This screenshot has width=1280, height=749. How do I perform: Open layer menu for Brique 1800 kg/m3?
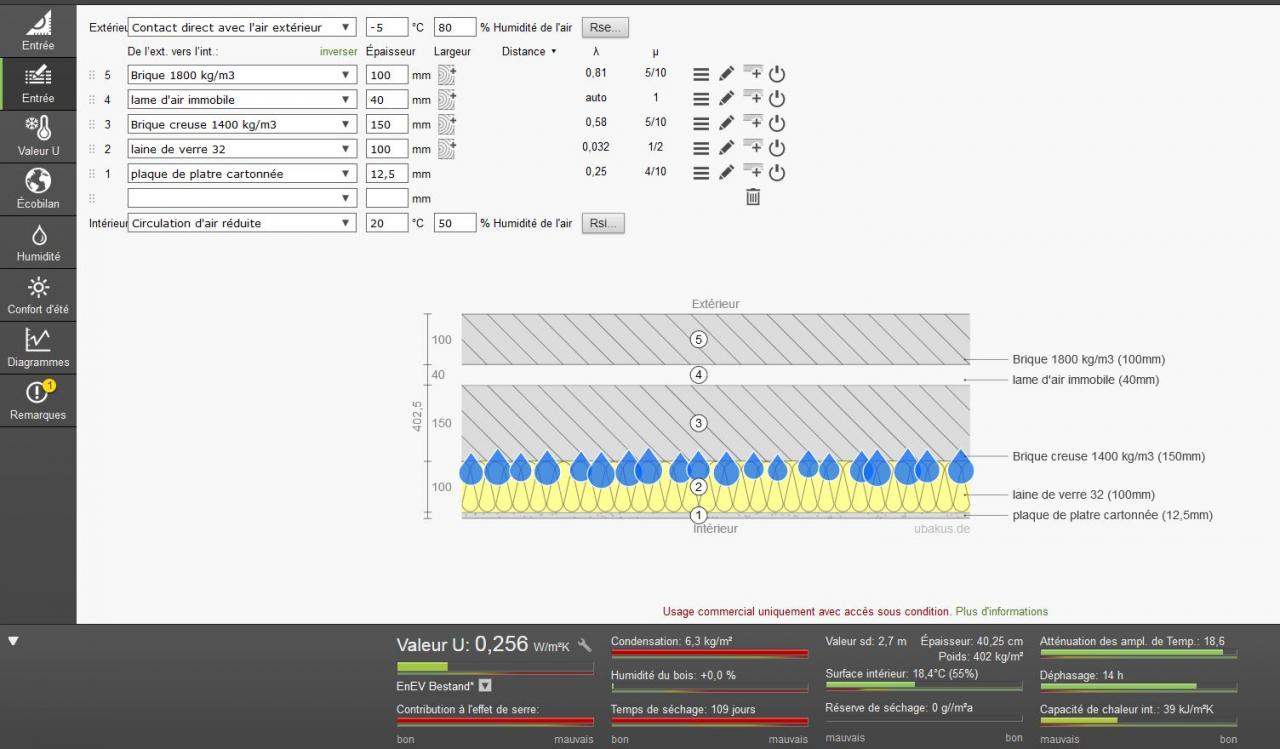point(701,74)
